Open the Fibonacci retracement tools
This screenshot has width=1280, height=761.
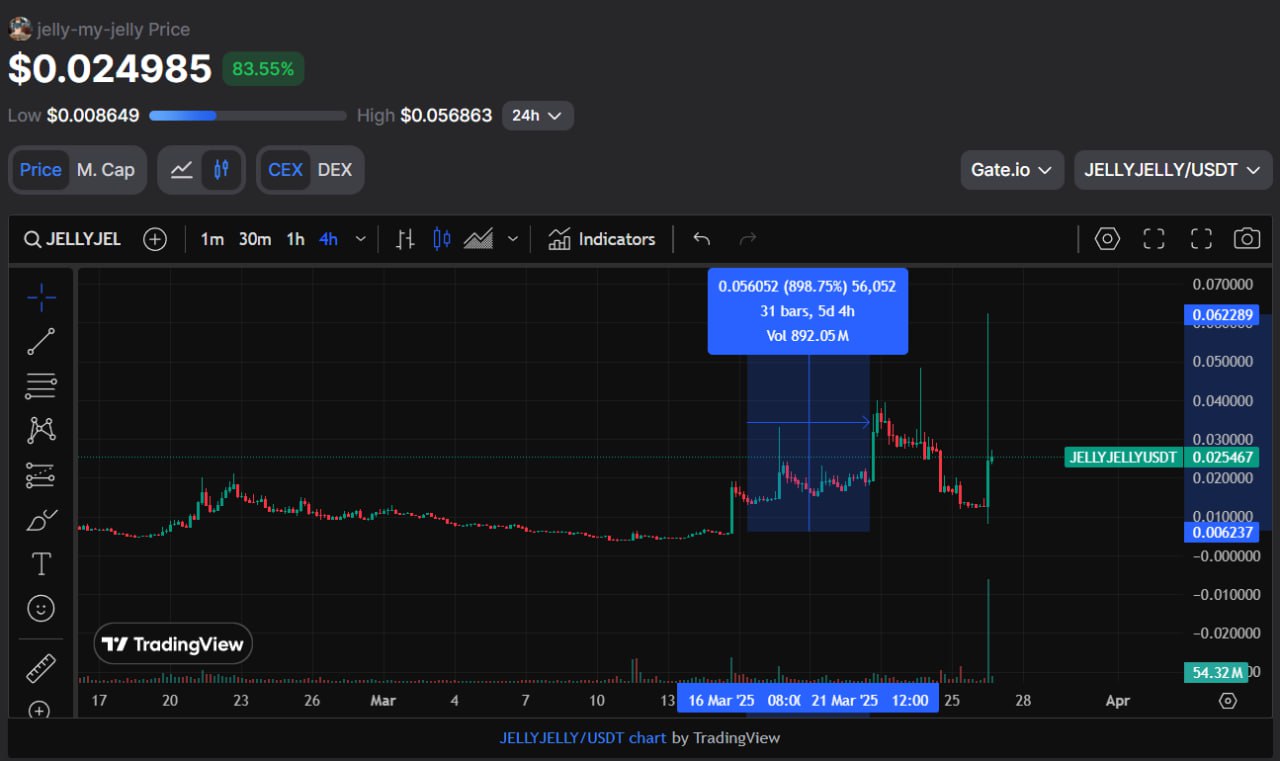[x=41, y=385]
